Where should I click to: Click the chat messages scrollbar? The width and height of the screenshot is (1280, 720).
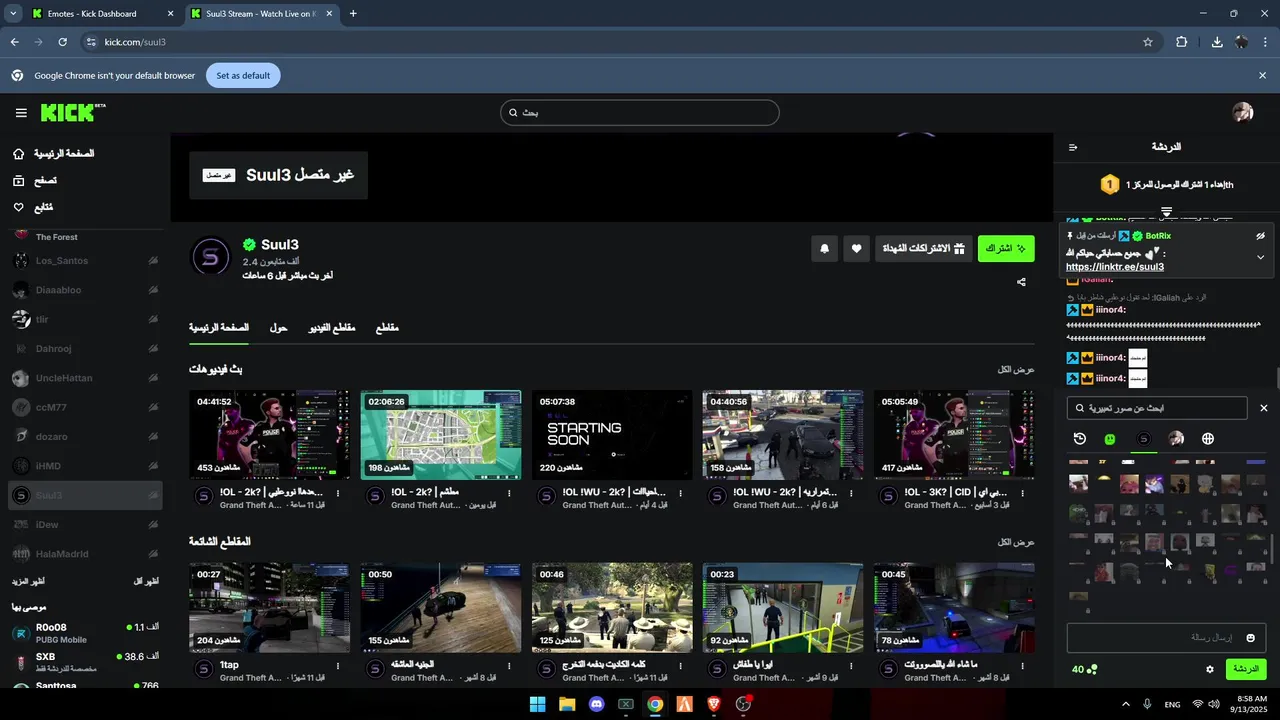coord(1277,380)
